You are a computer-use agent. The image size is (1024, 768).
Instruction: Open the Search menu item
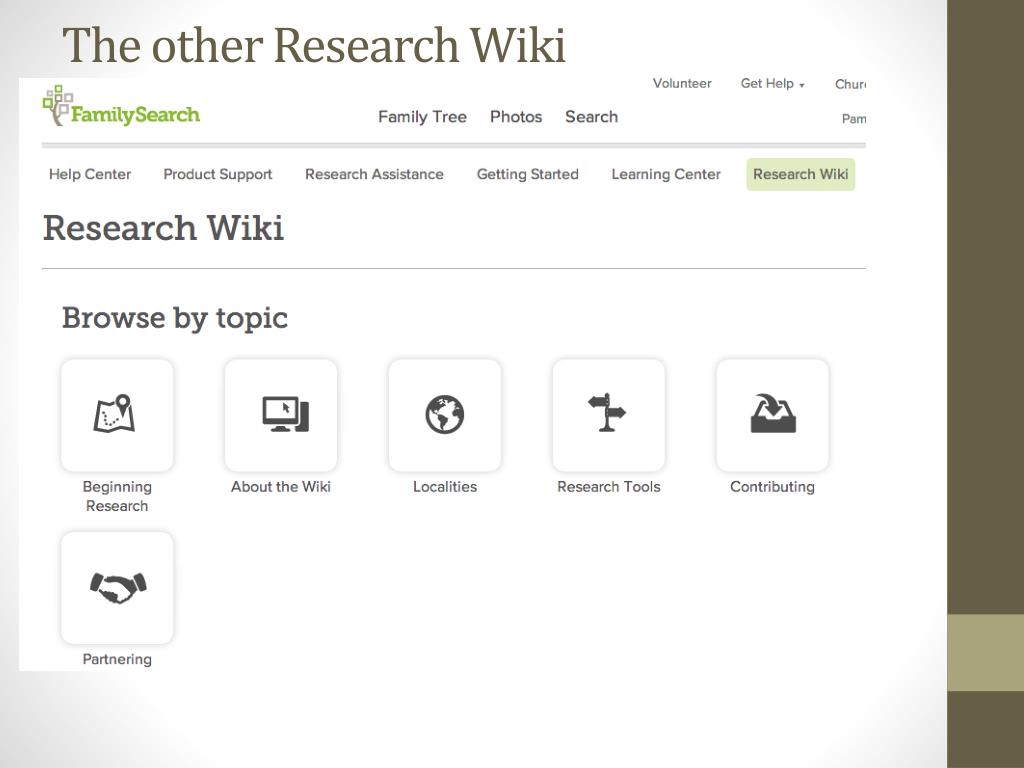click(x=592, y=117)
